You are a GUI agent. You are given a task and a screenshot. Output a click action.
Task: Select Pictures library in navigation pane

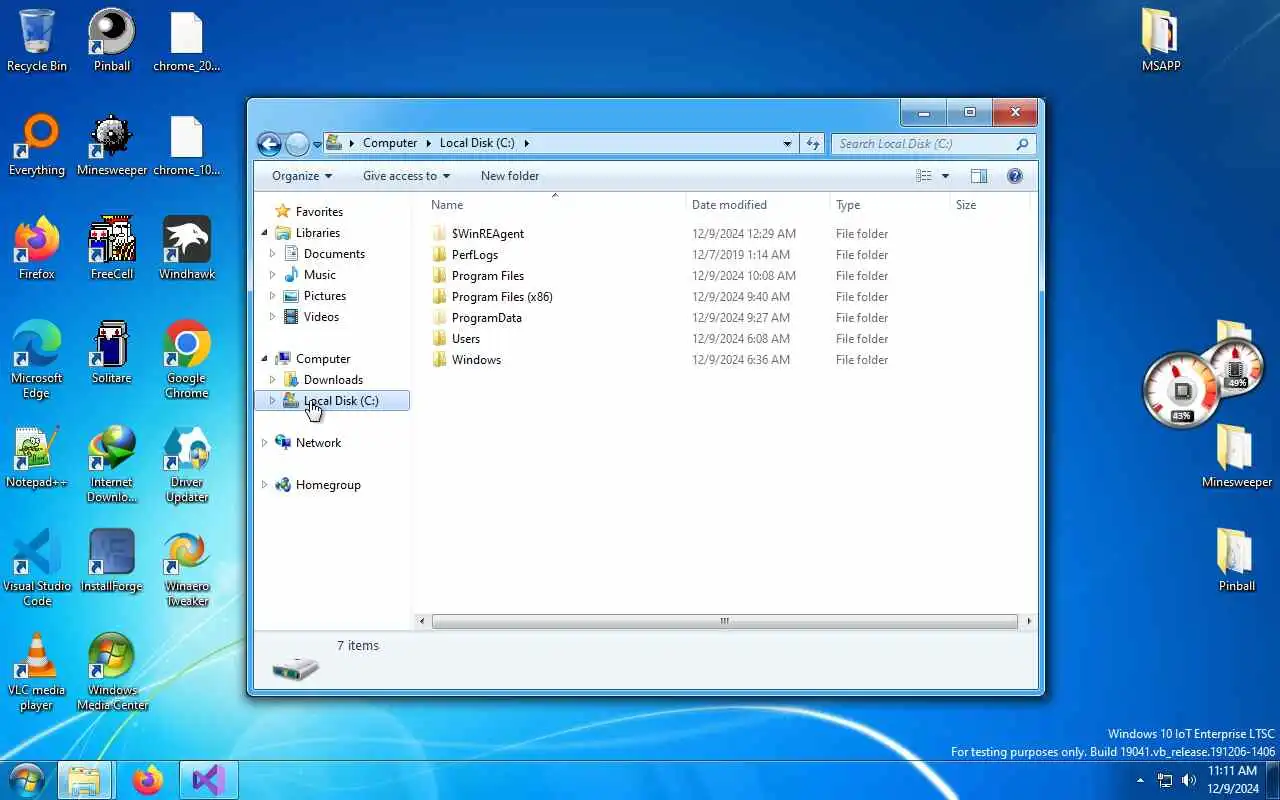pyautogui.click(x=325, y=296)
